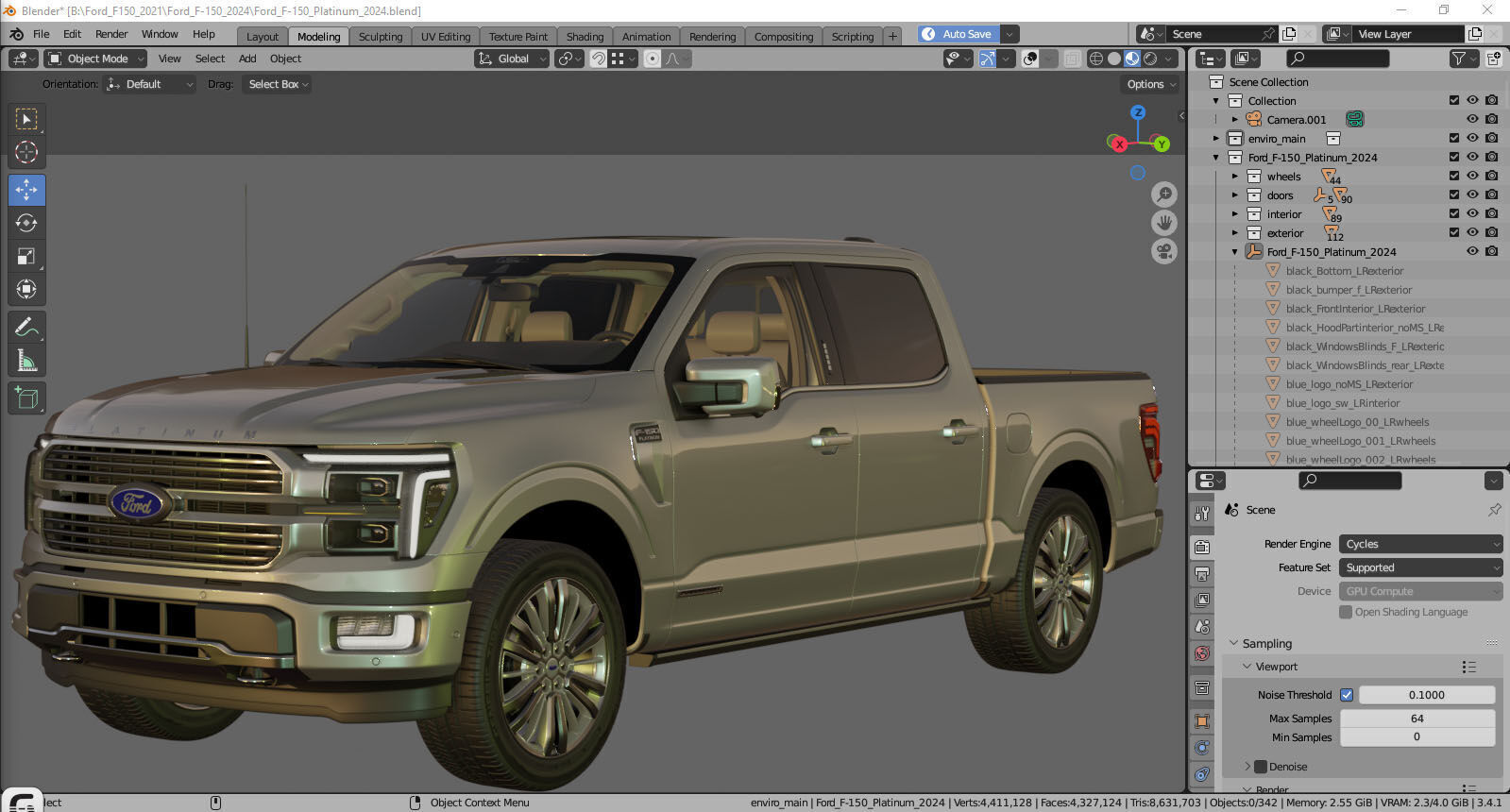The width and height of the screenshot is (1510, 812).
Task: Switch to solid viewport shading
Action: pyautogui.click(x=1114, y=59)
